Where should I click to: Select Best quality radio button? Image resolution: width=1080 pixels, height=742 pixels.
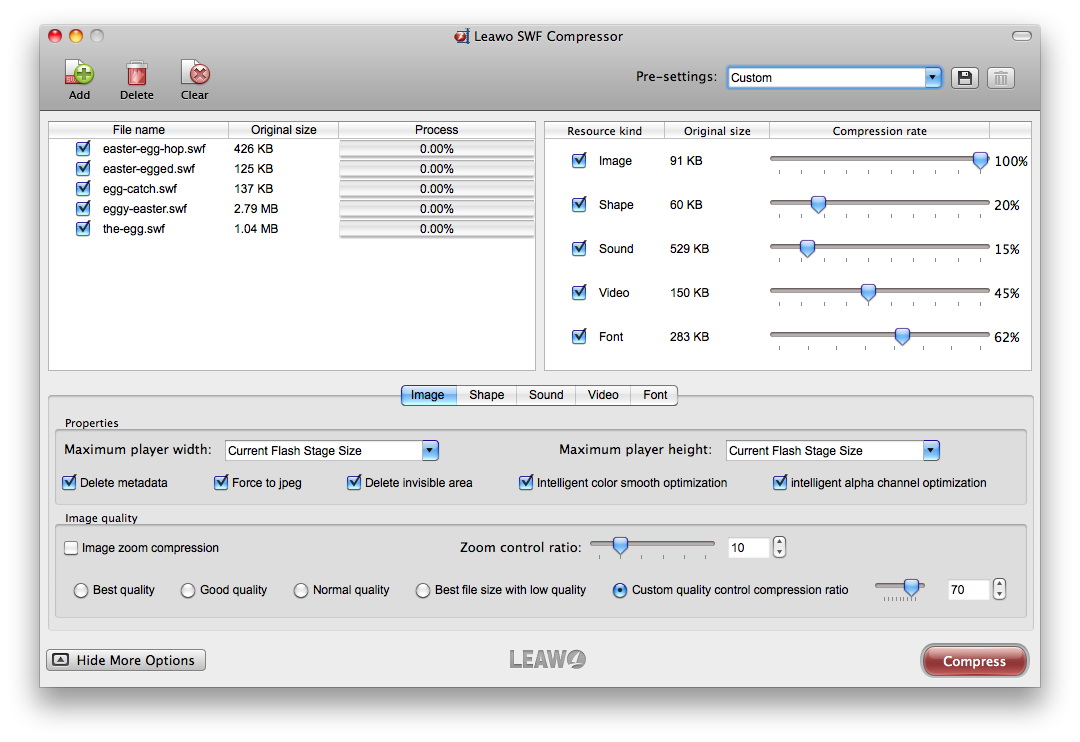pos(81,590)
